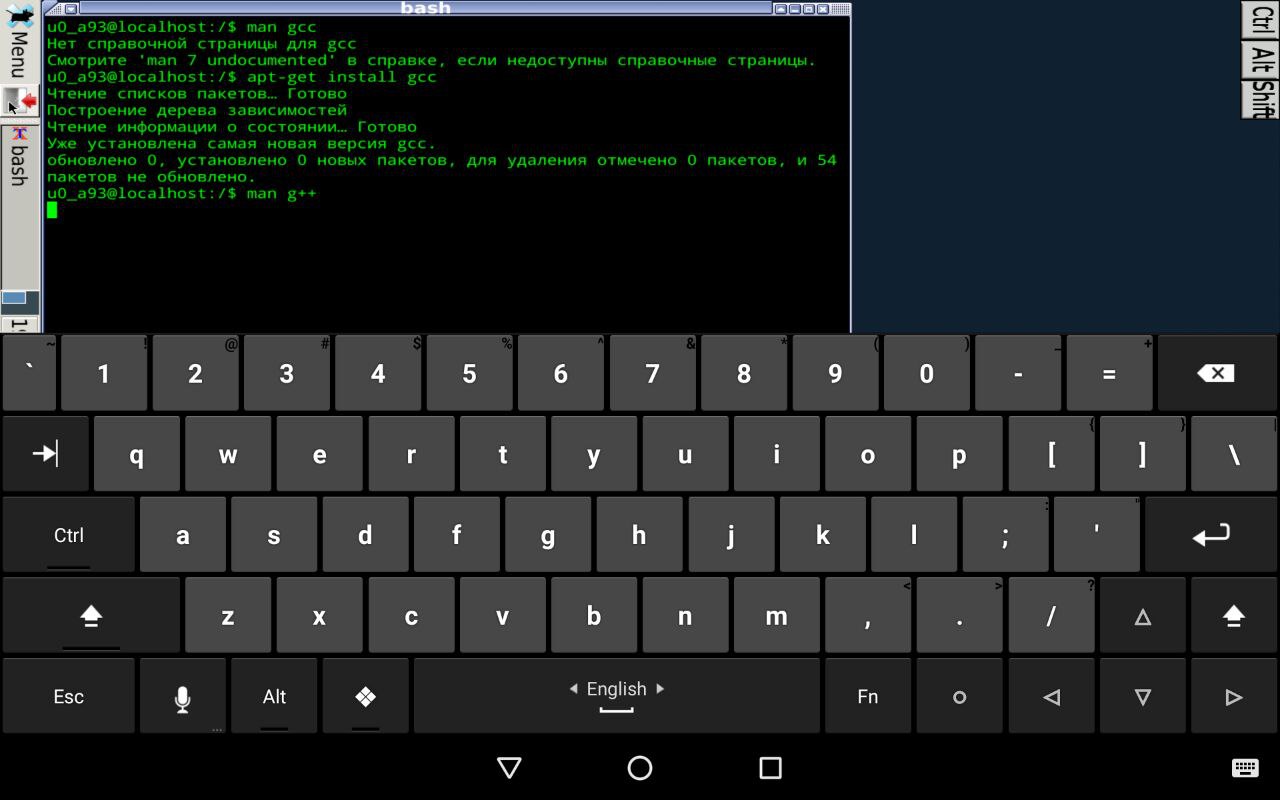Tap the forward slash key
The height and width of the screenshot is (800, 1280).
[x=1051, y=616]
